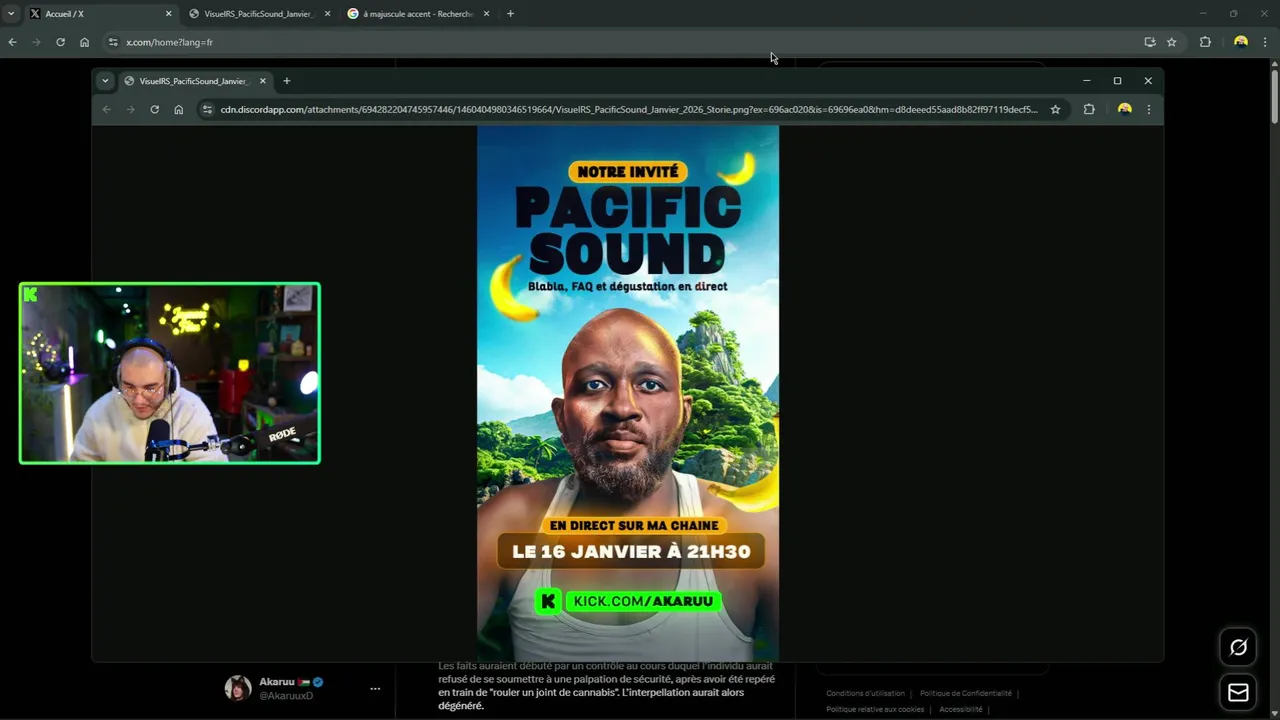Viewport: 1280px width, 720px height.
Task: Open tab search dropdown in back window
Action: (10, 14)
